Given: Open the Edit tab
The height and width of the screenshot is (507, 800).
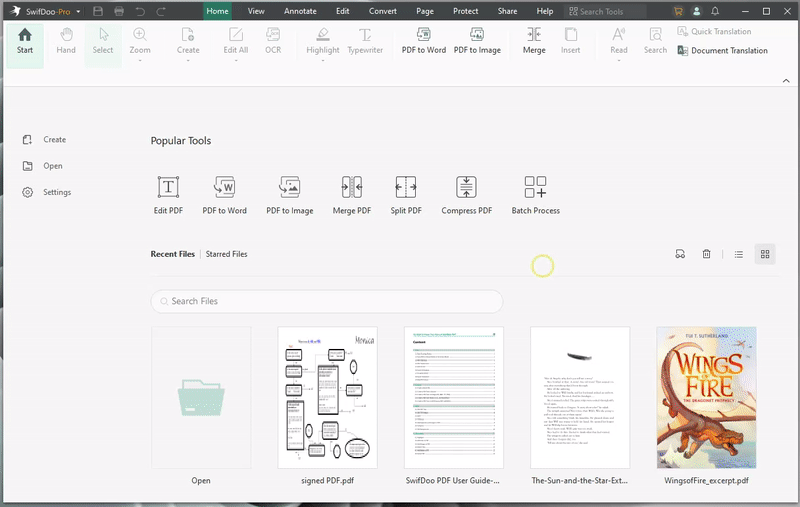Looking at the screenshot, I should 342,11.
